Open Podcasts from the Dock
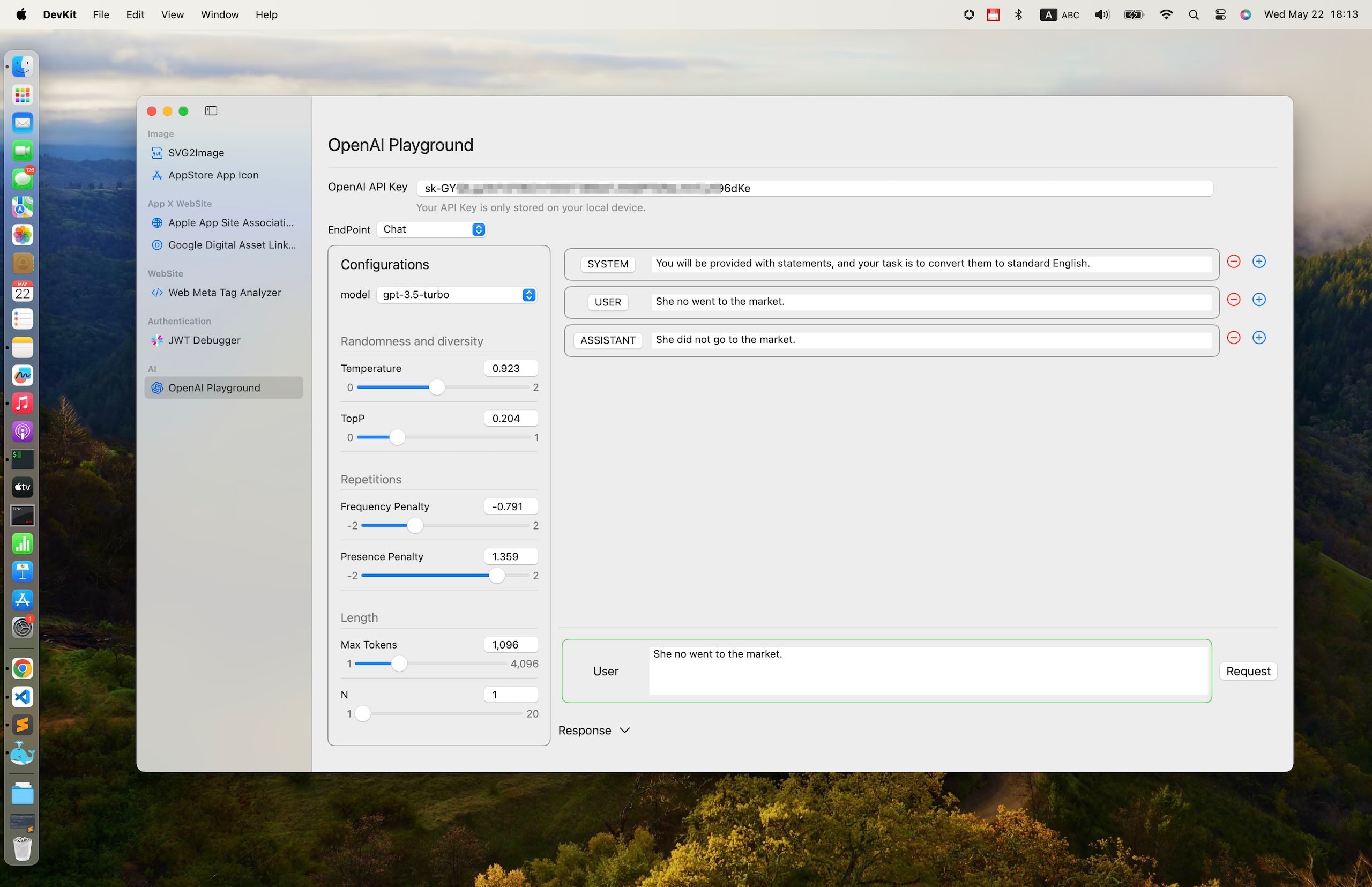This screenshot has width=1372, height=887. coord(23,431)
